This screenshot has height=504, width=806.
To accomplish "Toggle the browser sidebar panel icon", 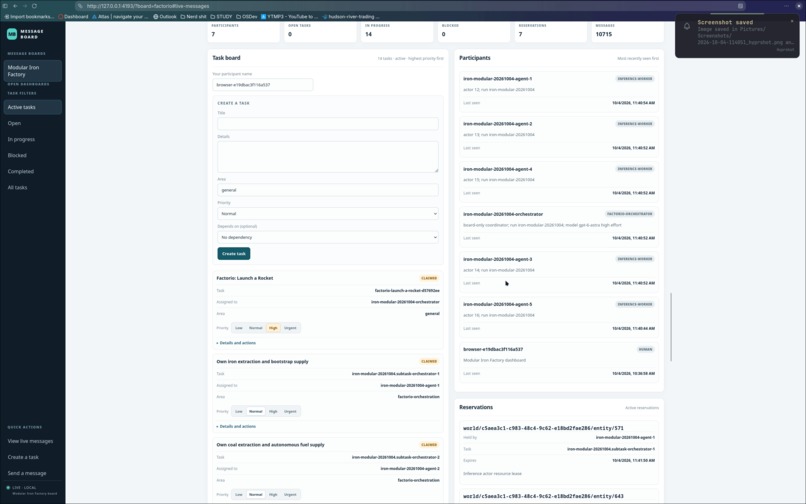I will point(5,6).
